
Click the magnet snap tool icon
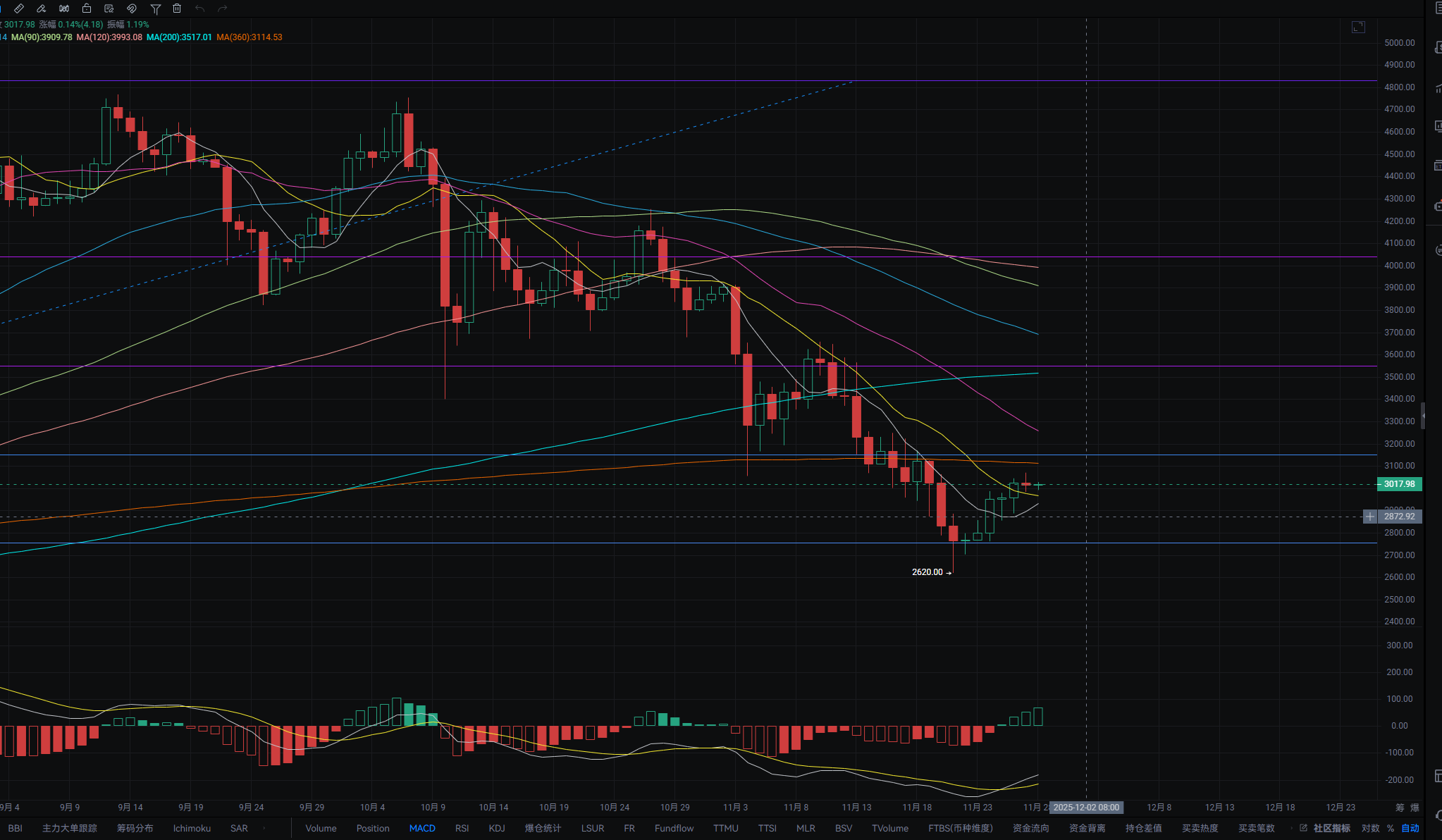point(131,8)
